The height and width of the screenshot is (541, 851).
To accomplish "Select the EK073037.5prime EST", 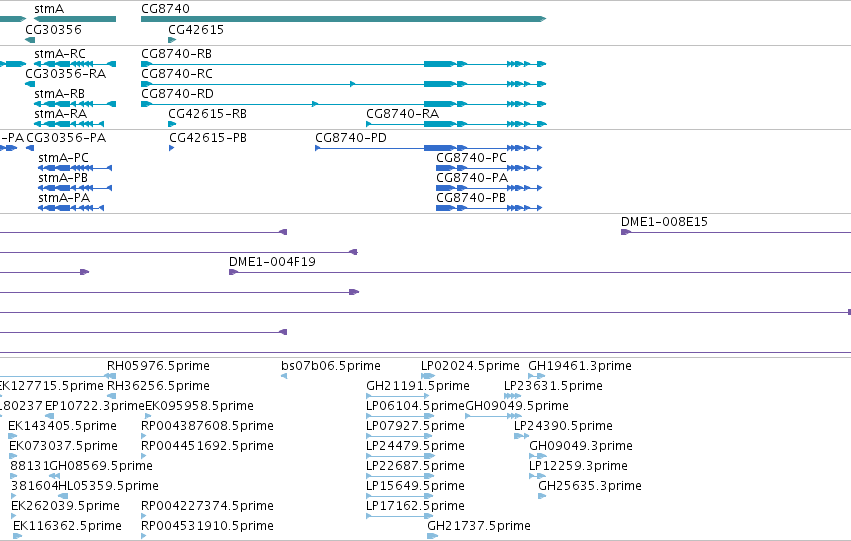I will (x=13, y=456).
